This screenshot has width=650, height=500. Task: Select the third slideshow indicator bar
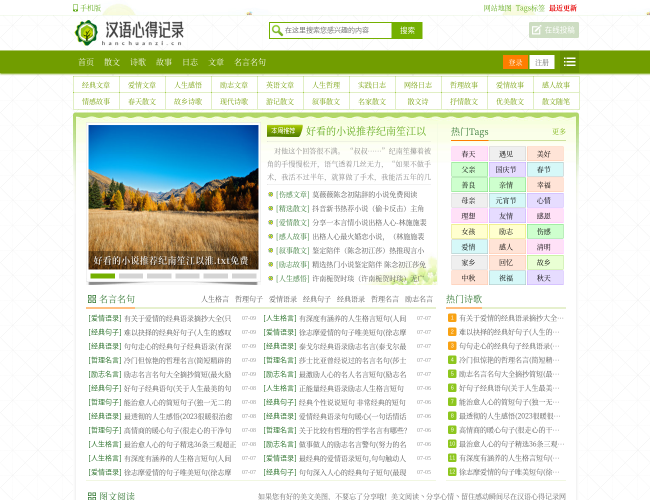click(x=159, y=276)
